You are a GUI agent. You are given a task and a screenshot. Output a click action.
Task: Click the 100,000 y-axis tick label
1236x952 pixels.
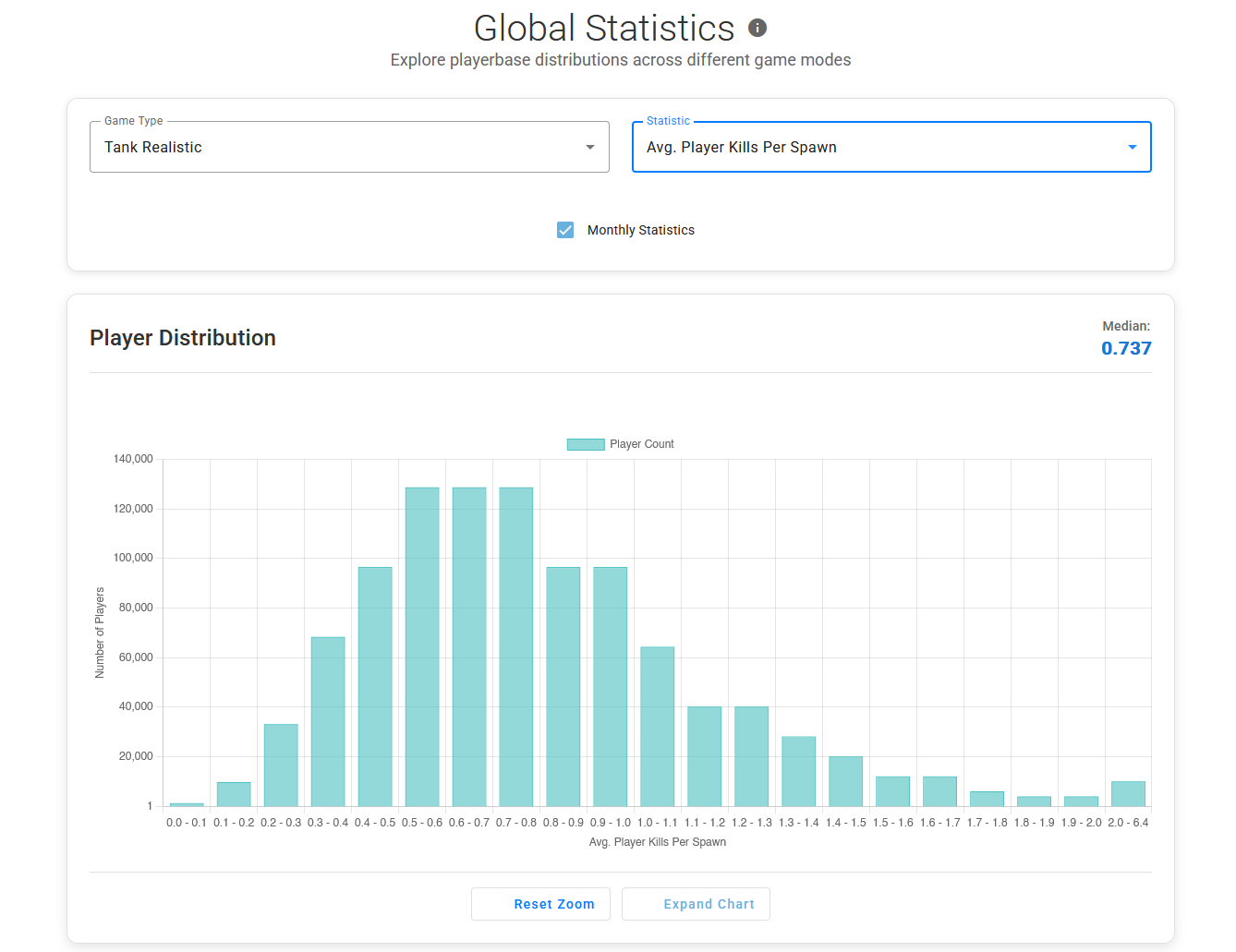(133, 558)
